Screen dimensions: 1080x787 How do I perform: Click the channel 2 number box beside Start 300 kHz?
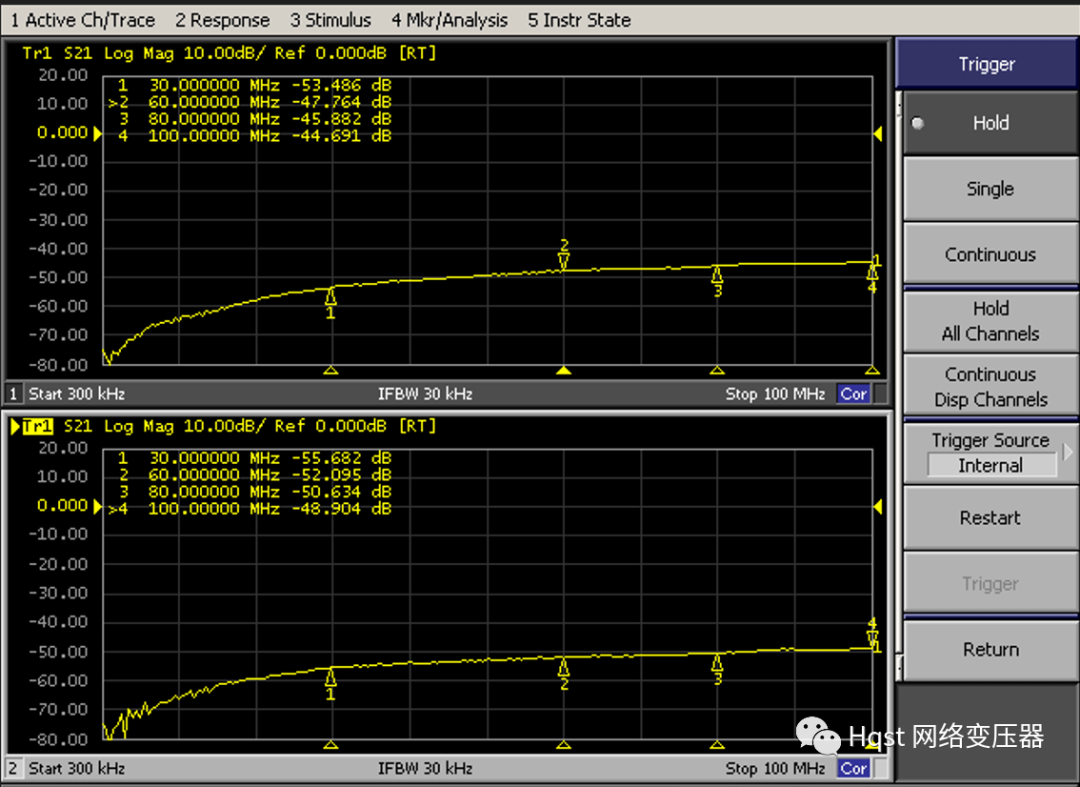(x=14, y=768)
